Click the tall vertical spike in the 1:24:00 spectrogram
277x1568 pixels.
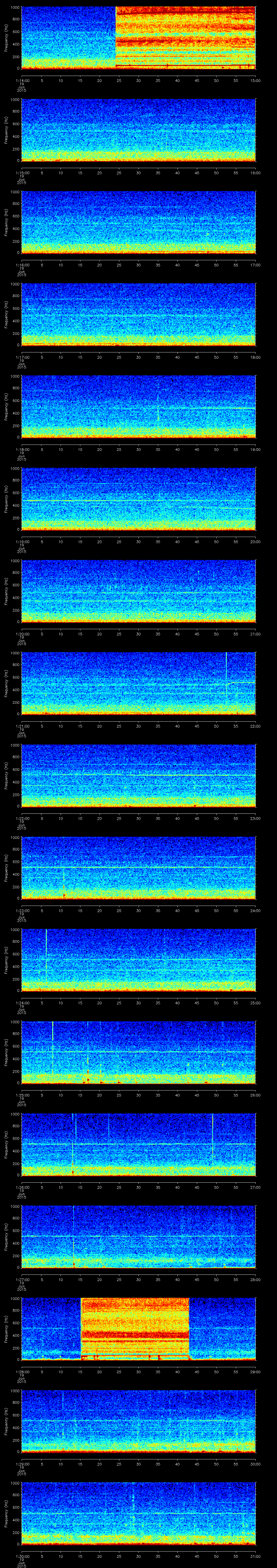(x=46, y=956)
